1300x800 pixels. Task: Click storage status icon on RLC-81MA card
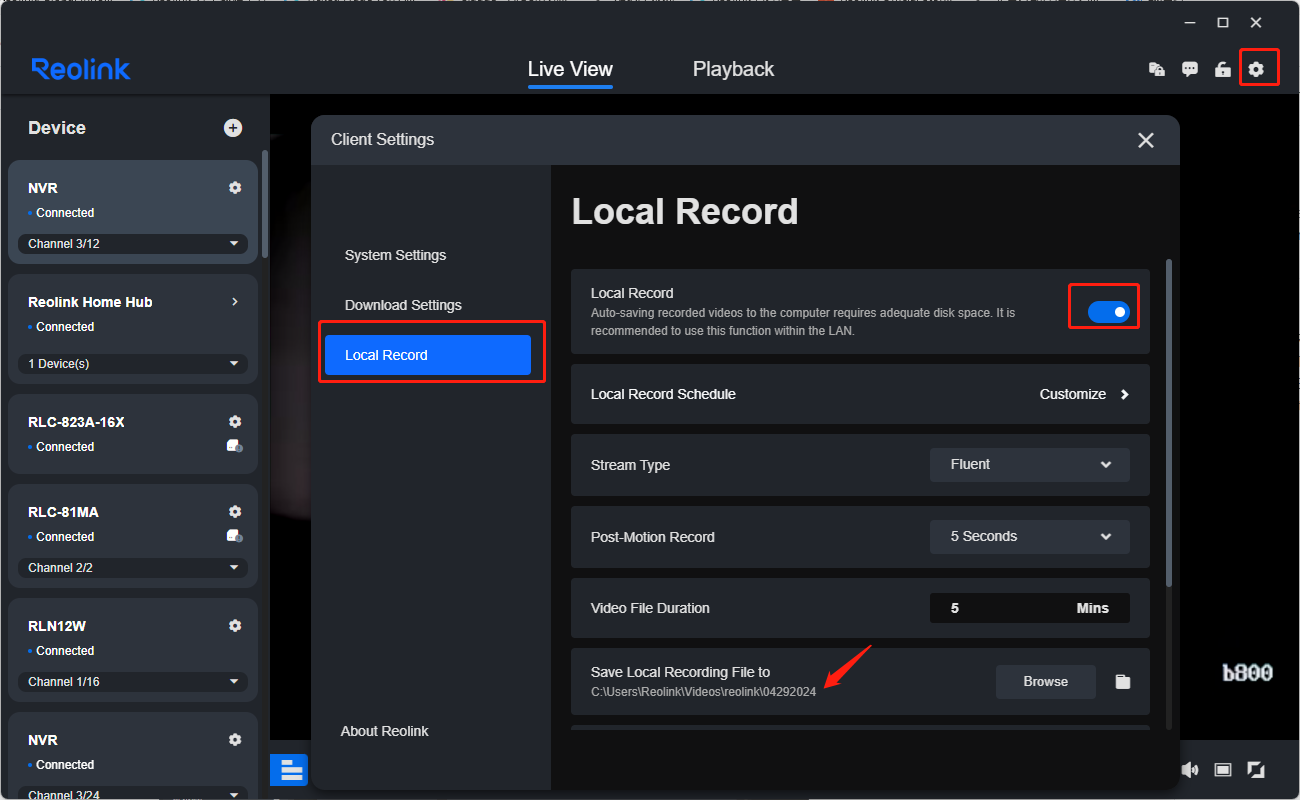[x=235, y=536]
